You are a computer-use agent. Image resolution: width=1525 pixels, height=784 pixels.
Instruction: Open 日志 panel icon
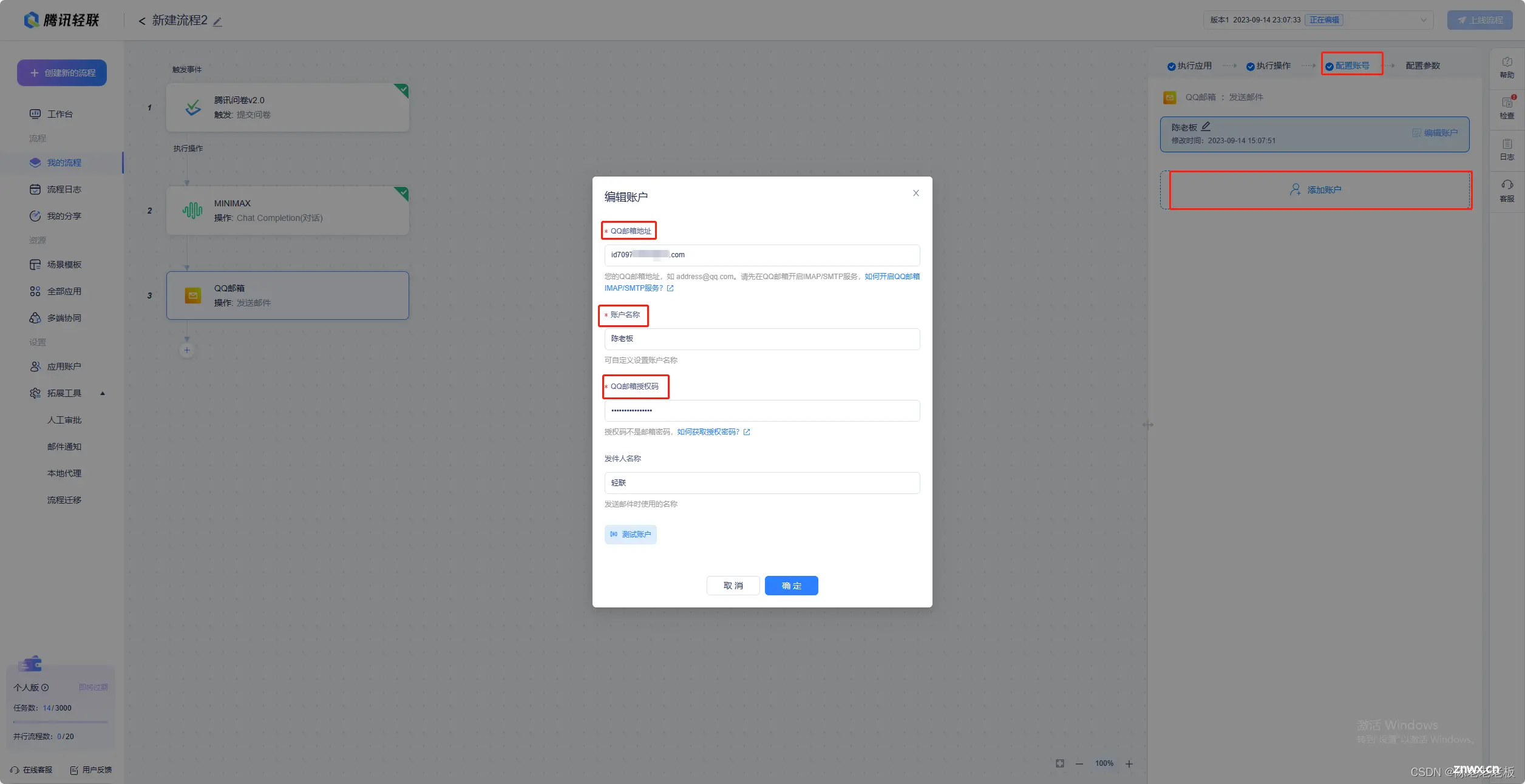tap(1507, 149)
